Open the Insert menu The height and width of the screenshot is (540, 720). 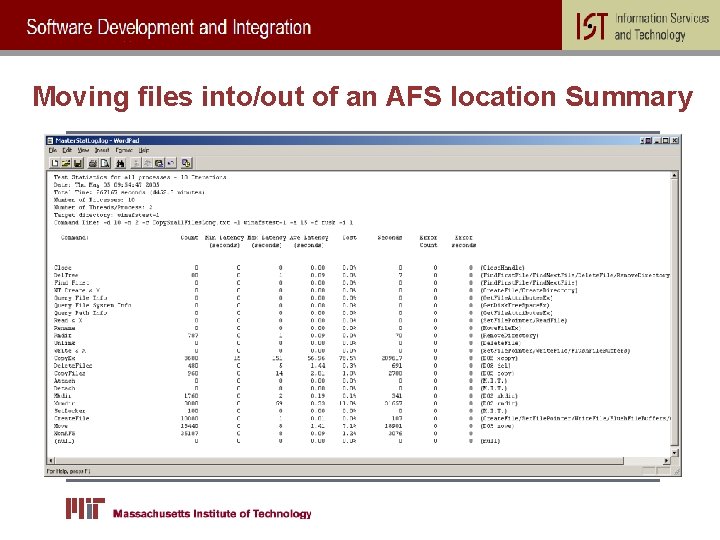[x=102, y=150]
